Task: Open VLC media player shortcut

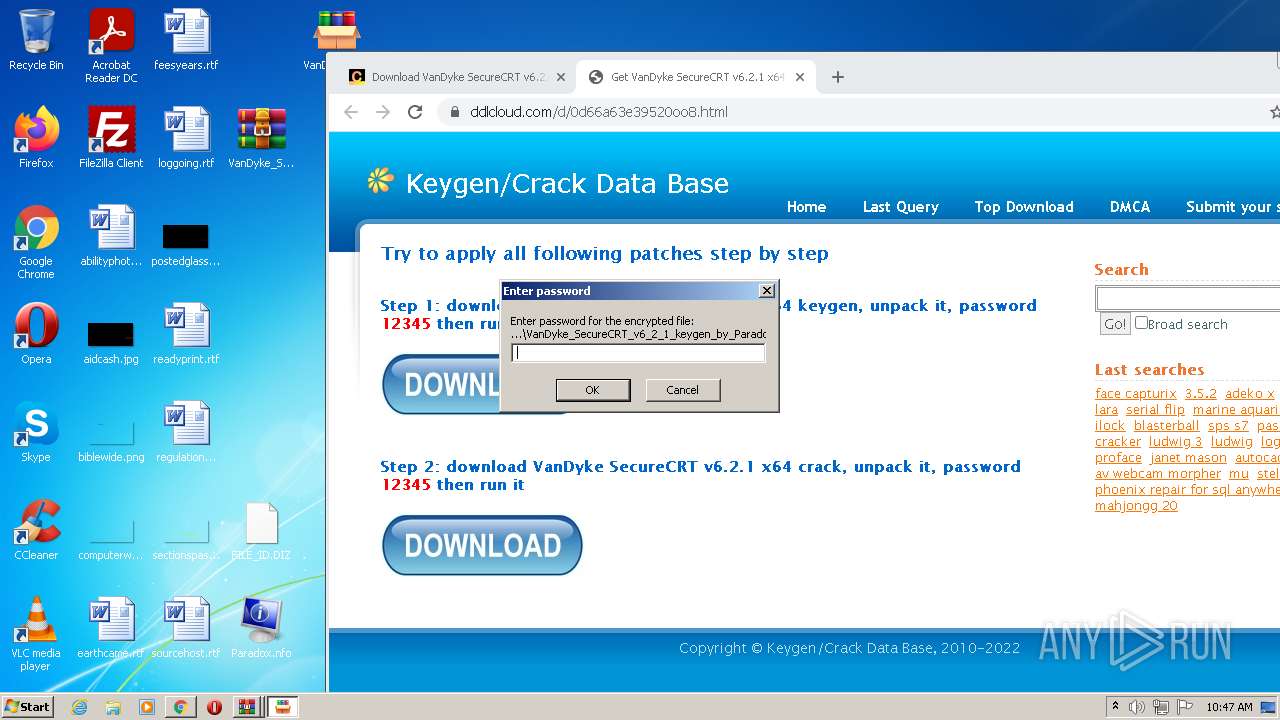Action: click(x=36, y=634)
